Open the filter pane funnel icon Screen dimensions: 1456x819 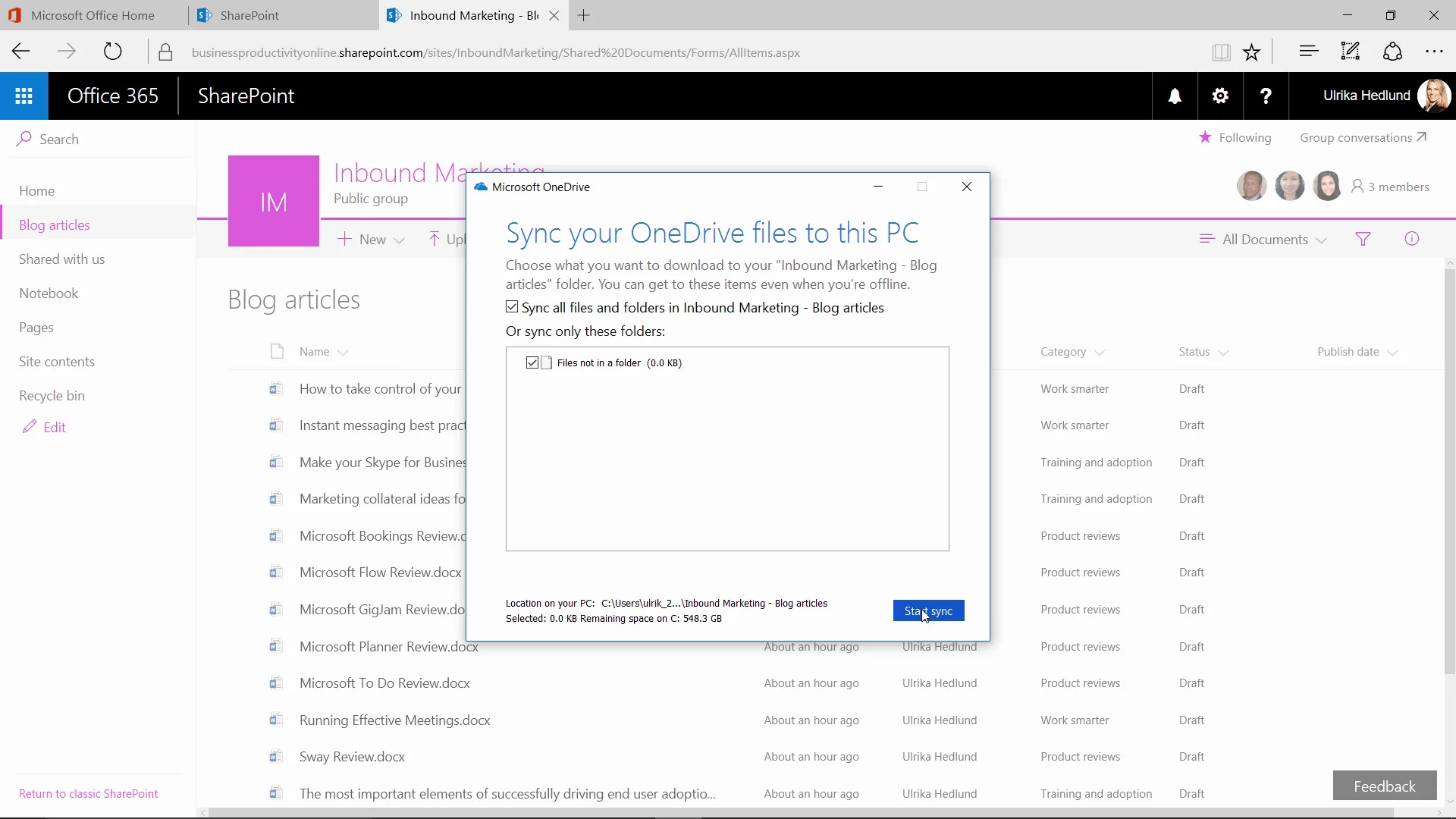click(1363, 240)
